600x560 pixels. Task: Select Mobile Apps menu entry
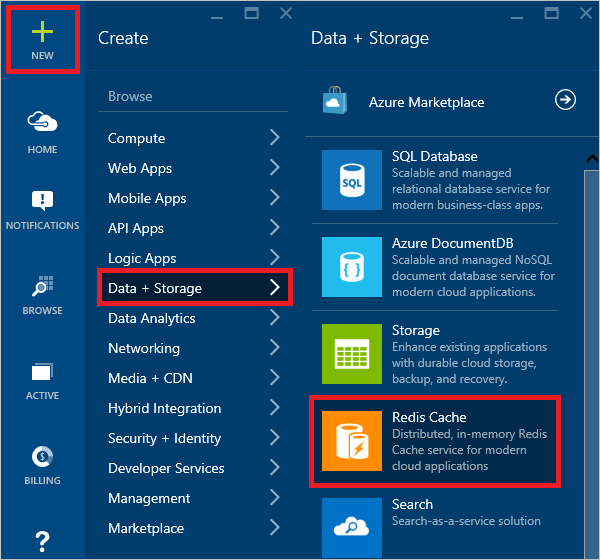click(147, 198)
